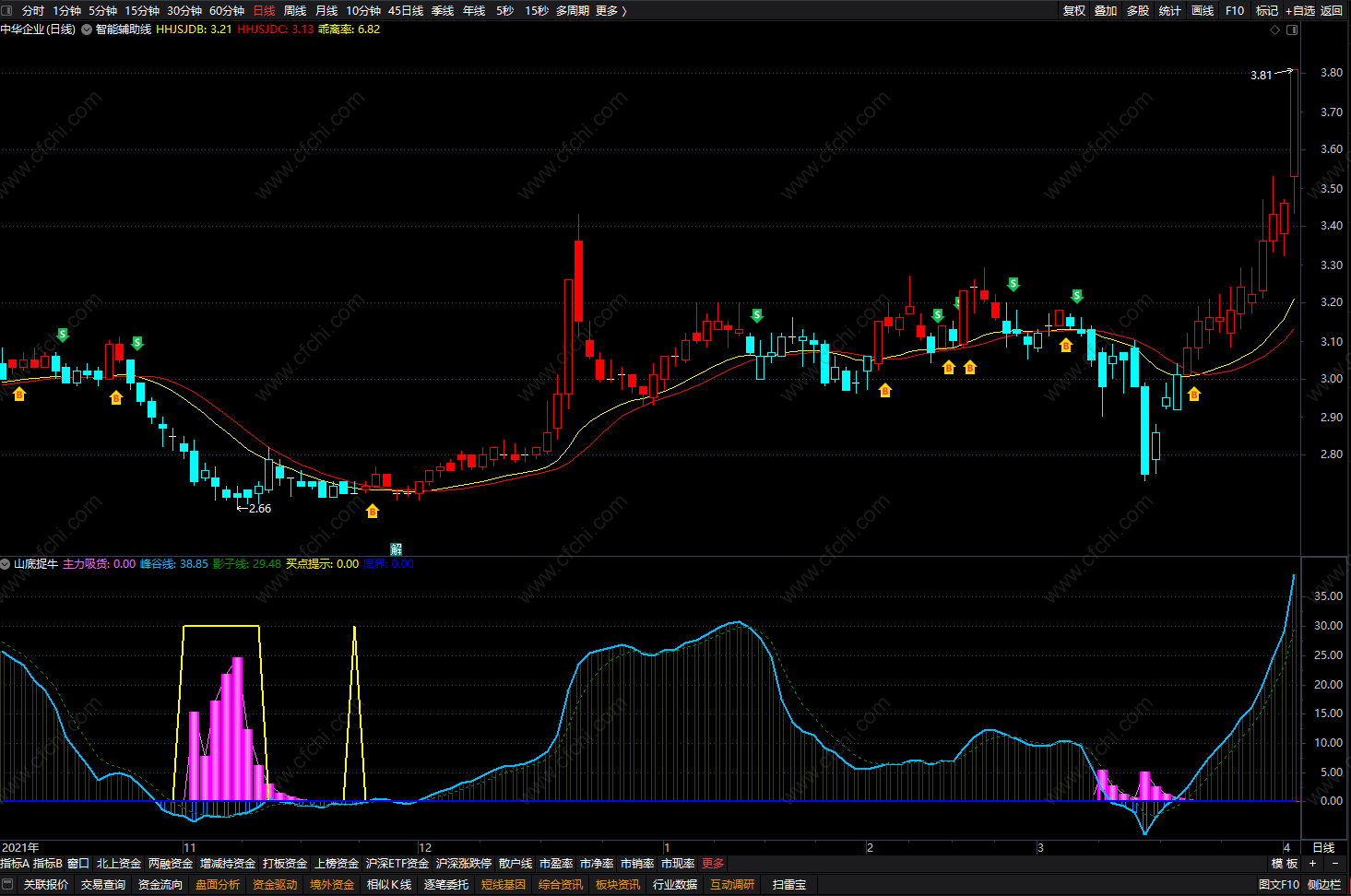Screen dimensions: 1351x896
Task: Click the zoom-out minus icon at bottom right
Action: [x=1334, y=864]
